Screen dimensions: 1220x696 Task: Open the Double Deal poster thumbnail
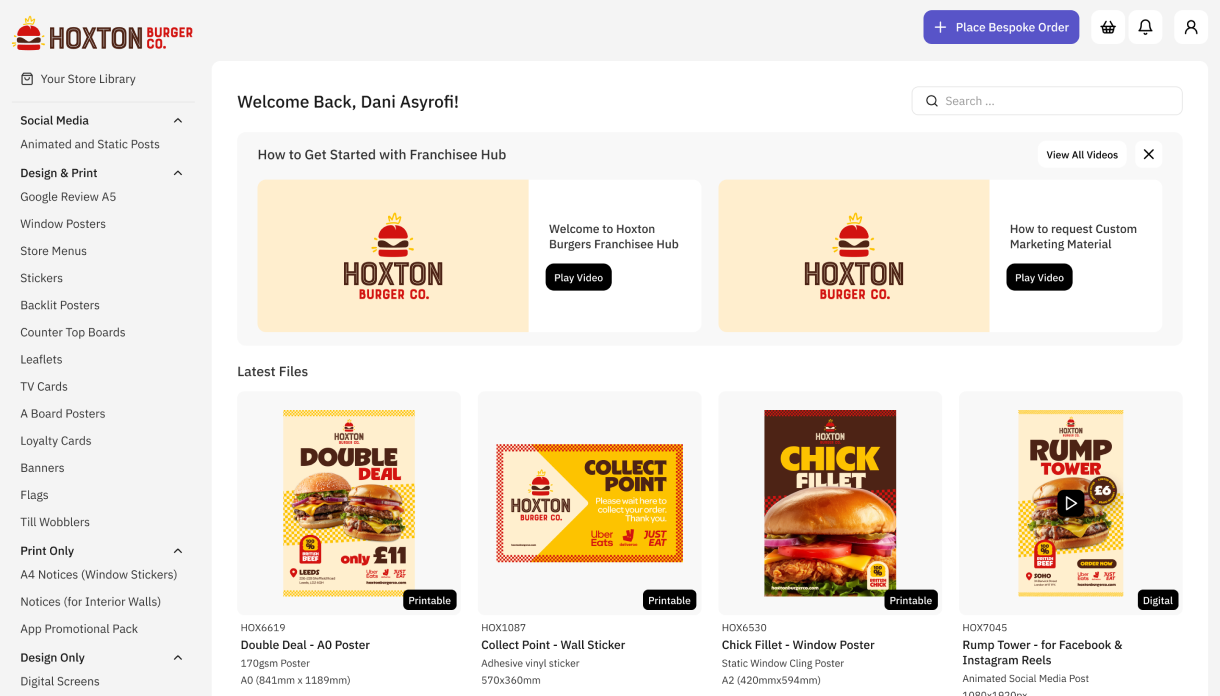349,503
